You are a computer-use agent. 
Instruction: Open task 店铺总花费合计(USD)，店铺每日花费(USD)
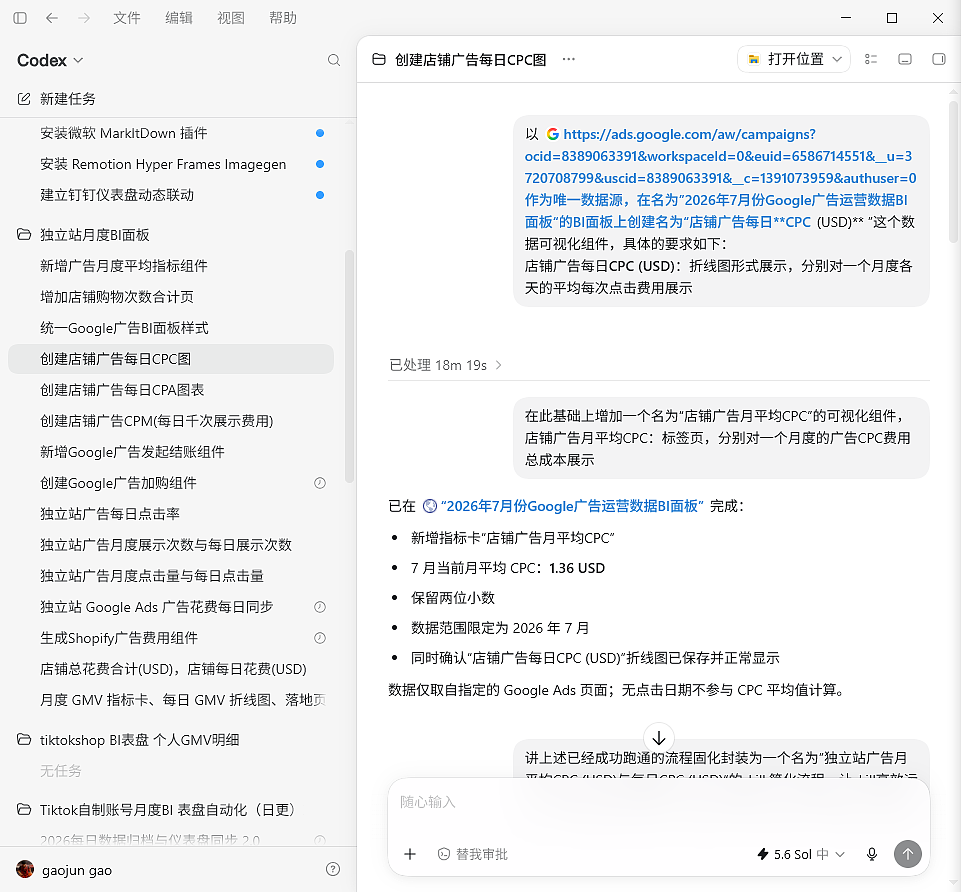pyautogui.click(x=171, y=669)
